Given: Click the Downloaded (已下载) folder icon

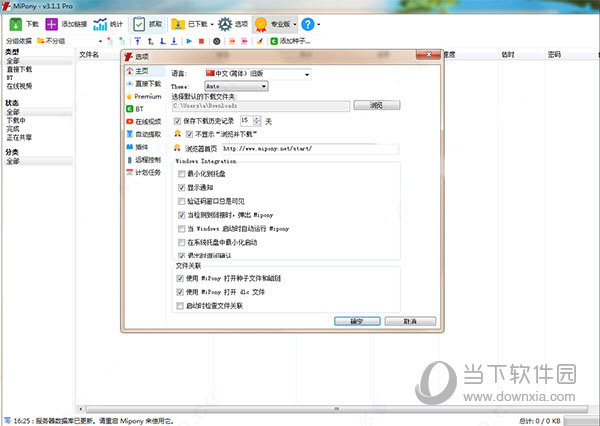Looking at the screenshot, I should [178, 24].
